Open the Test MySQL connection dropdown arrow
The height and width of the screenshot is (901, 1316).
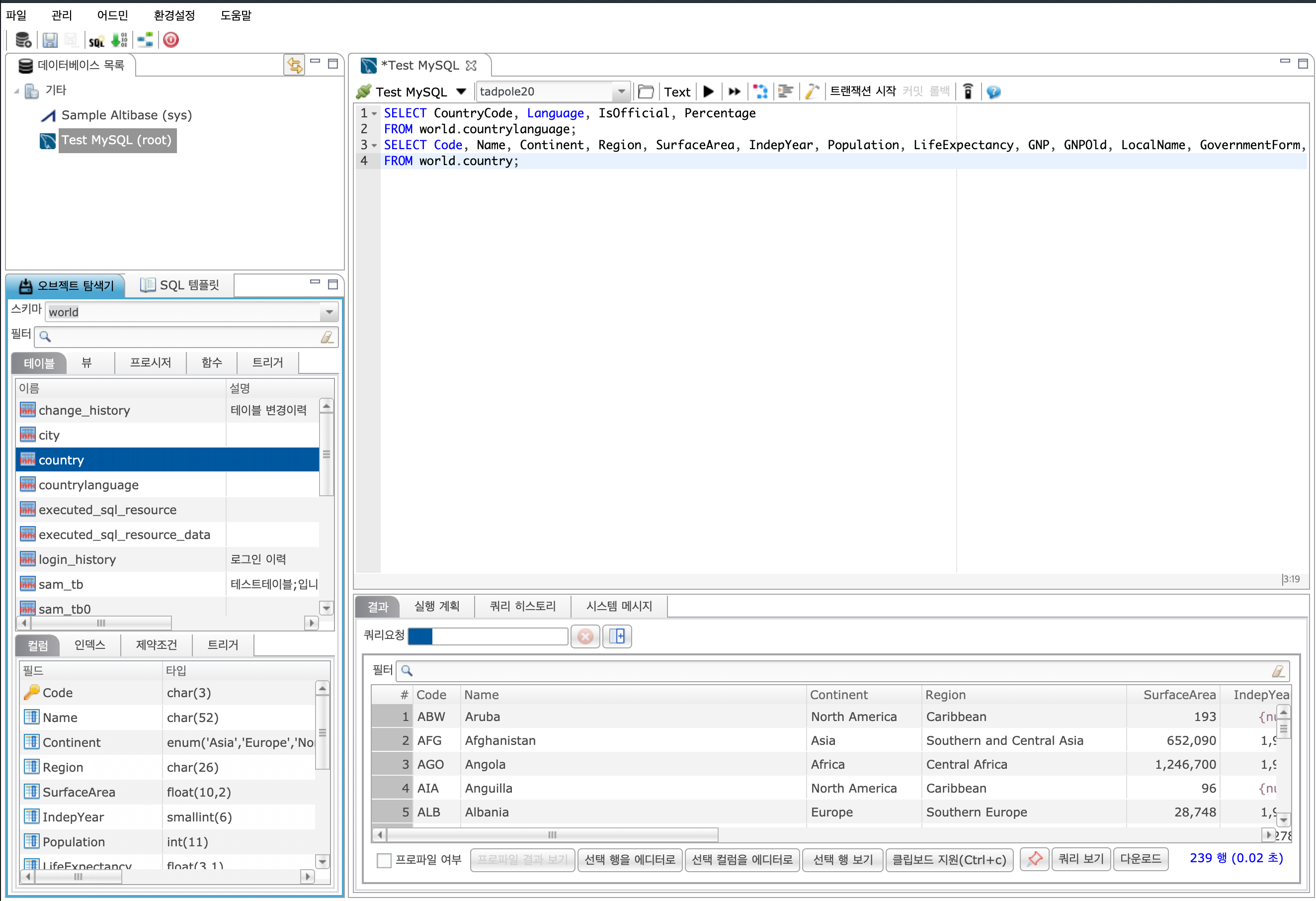461,91
